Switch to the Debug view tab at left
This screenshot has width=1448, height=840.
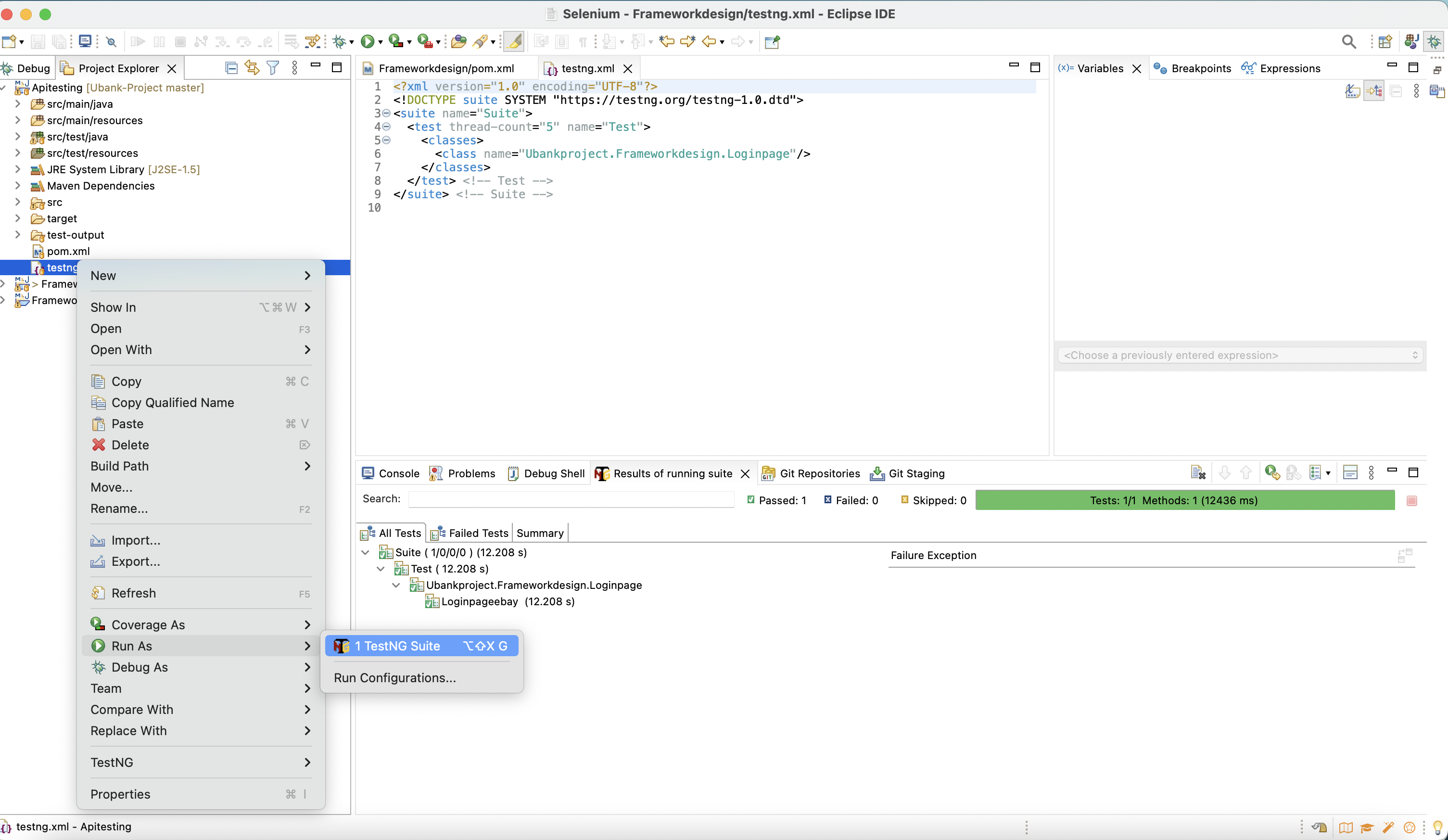[x=26, y=68]
